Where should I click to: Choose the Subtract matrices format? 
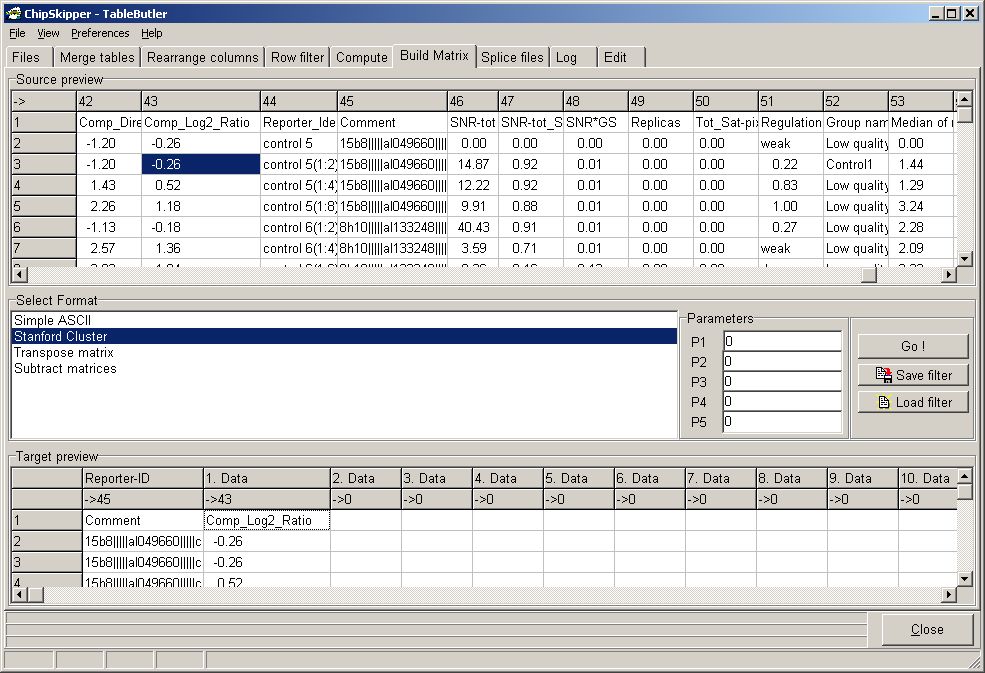[x=65, y=368]
